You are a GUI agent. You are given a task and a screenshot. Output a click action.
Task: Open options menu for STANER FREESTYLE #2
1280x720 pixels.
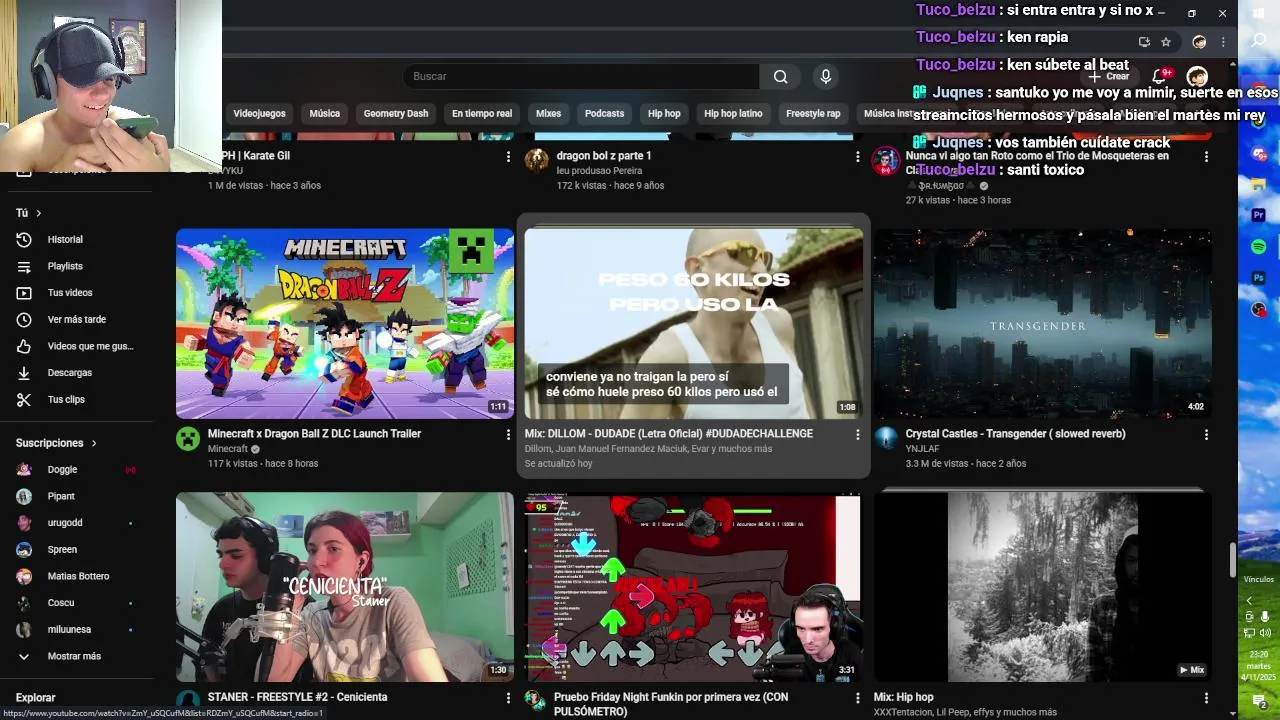508,698
